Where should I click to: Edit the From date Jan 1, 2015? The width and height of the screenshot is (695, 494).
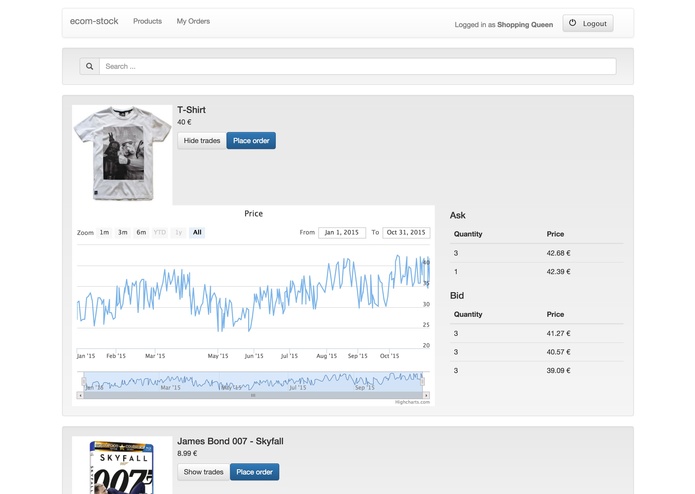[342, 233]
